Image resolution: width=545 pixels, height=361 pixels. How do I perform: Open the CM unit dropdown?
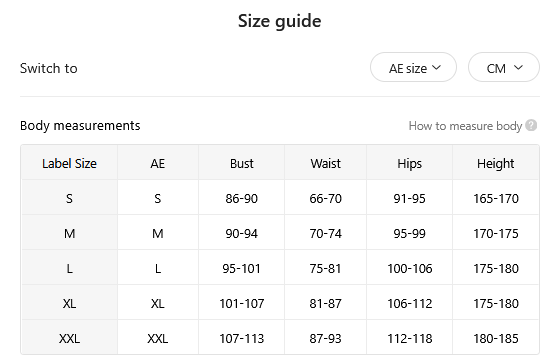[504, 67]
